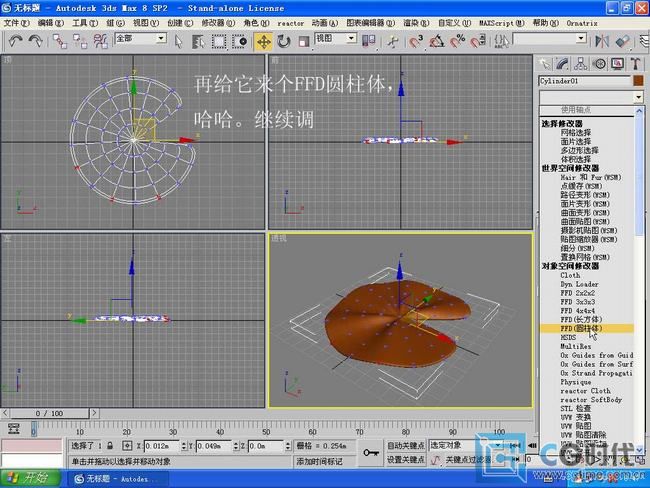Select the Cloth modifier entry
Viewport: 650px width, 488px height.
570,275
